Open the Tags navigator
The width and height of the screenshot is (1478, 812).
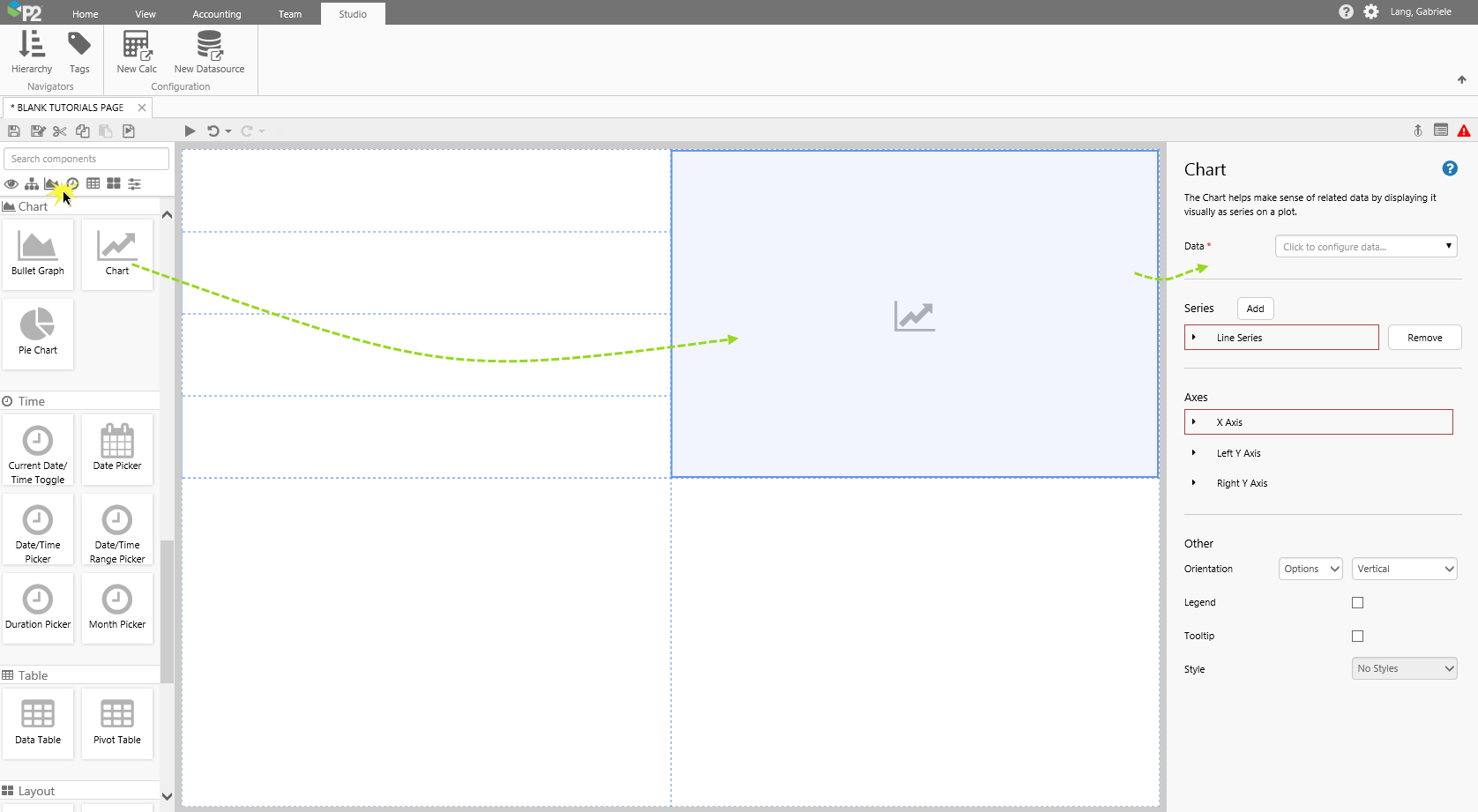(79, 52)
